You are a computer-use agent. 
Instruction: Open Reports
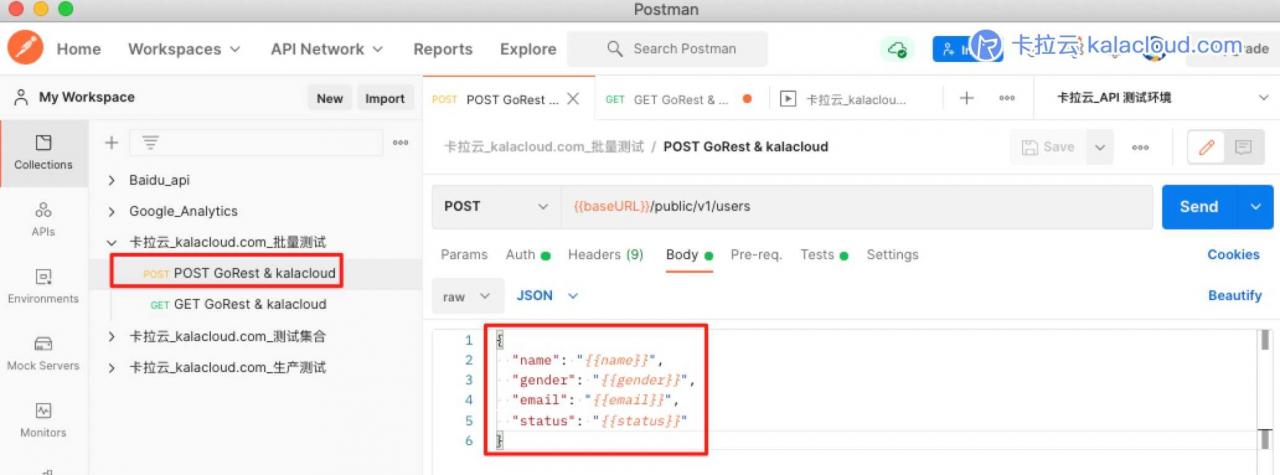pyautogui.click(x=443, y=49)
